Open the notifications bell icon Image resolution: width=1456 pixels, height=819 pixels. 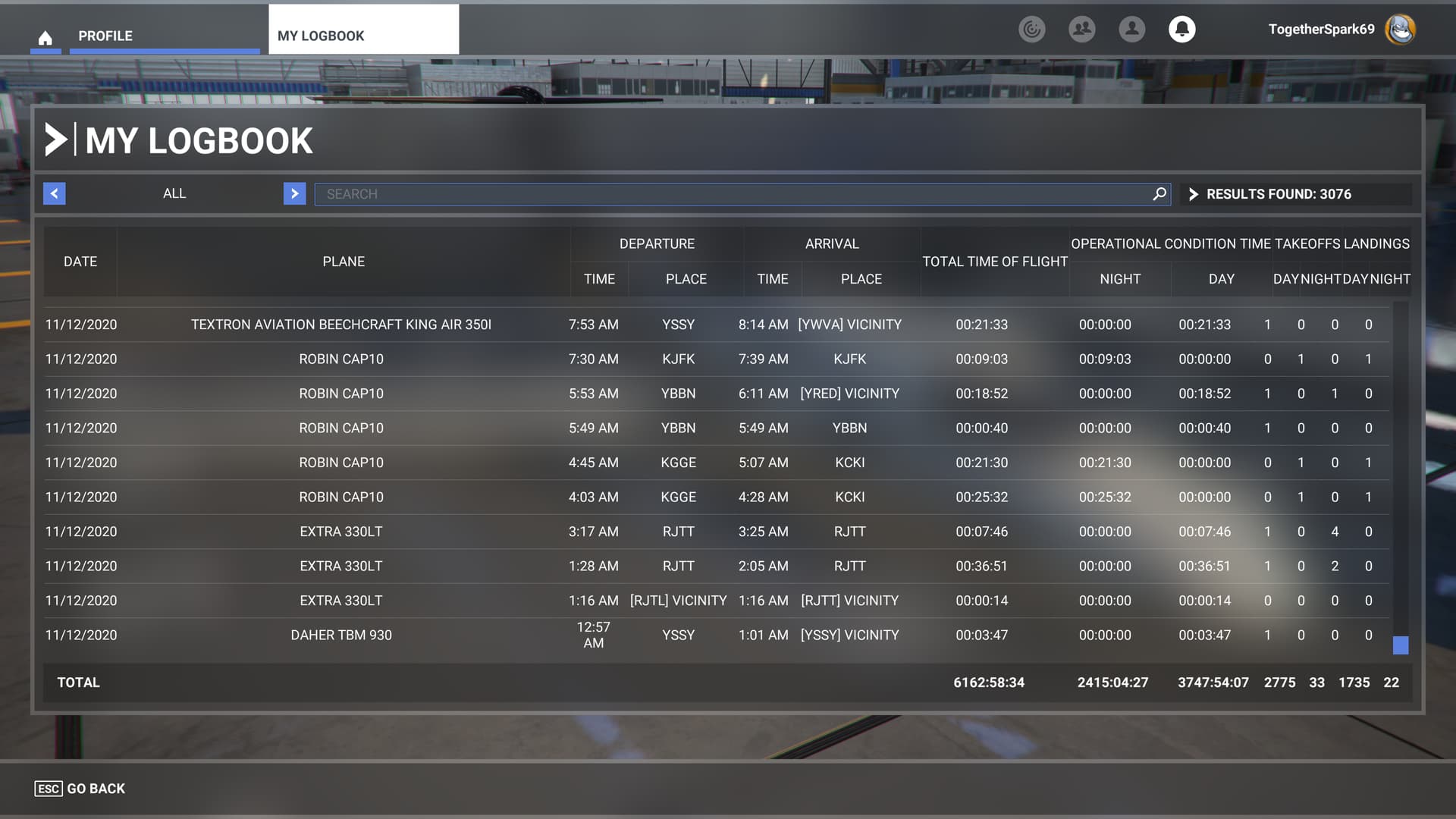pos(1181,30)
